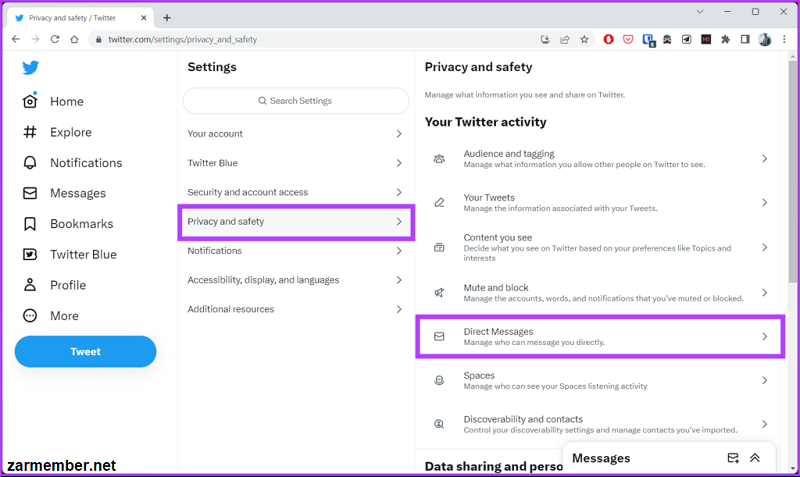The image size is (800, 477).
Task: Focus the Search Settings field
Action: tap(296, 101)
